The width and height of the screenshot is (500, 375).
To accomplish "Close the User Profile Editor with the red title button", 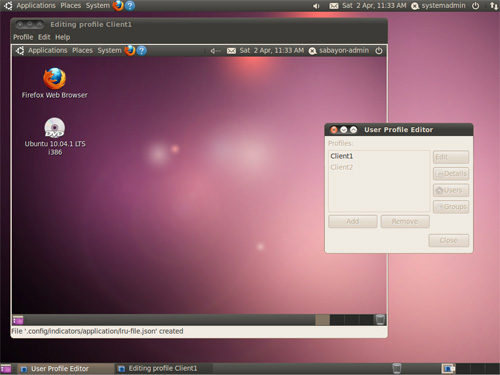I will pyautogui.click(x=334, y=130).
